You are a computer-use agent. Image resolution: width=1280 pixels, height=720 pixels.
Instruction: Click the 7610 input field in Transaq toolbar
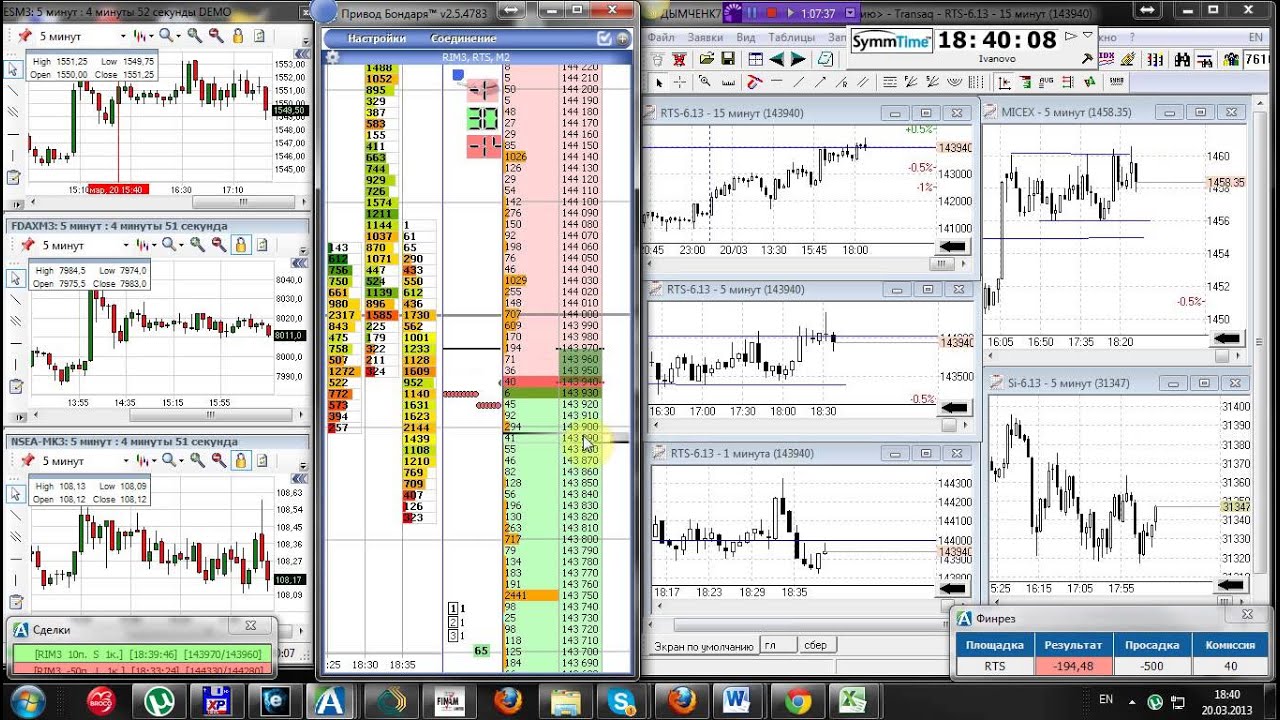pos(1257,59)
